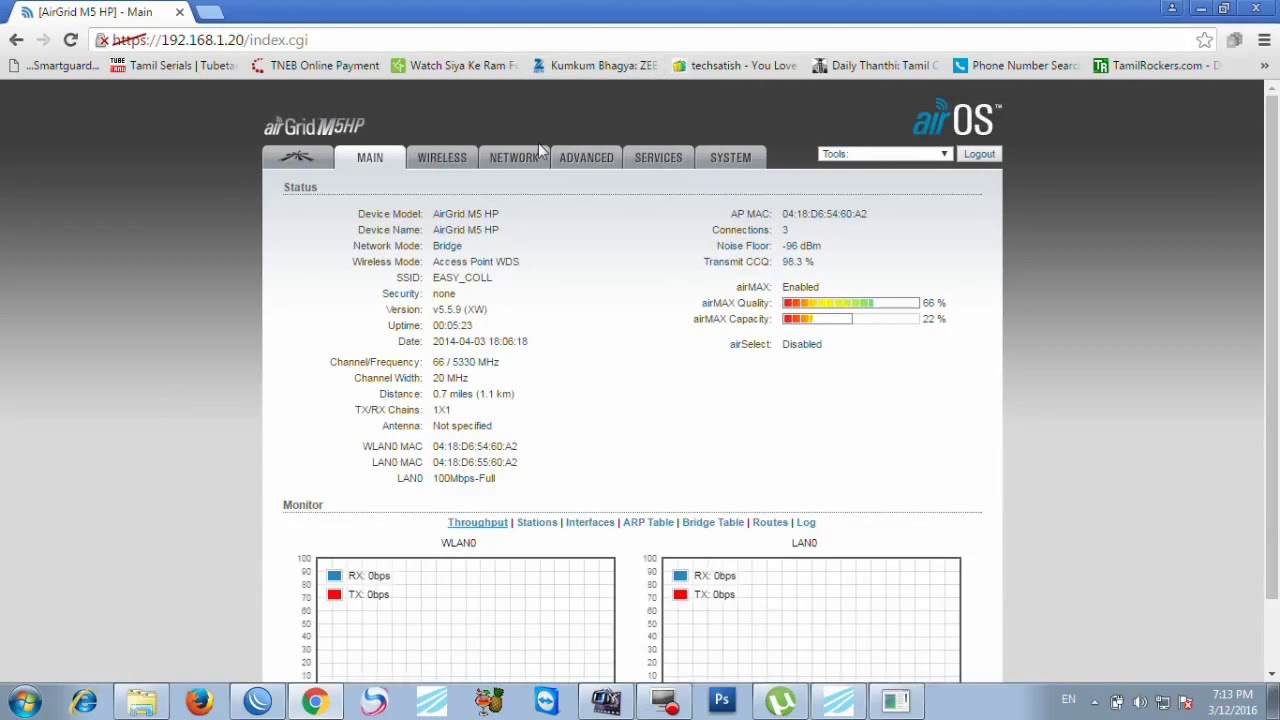Click the extension icon beside the star

pos(1235,40)
